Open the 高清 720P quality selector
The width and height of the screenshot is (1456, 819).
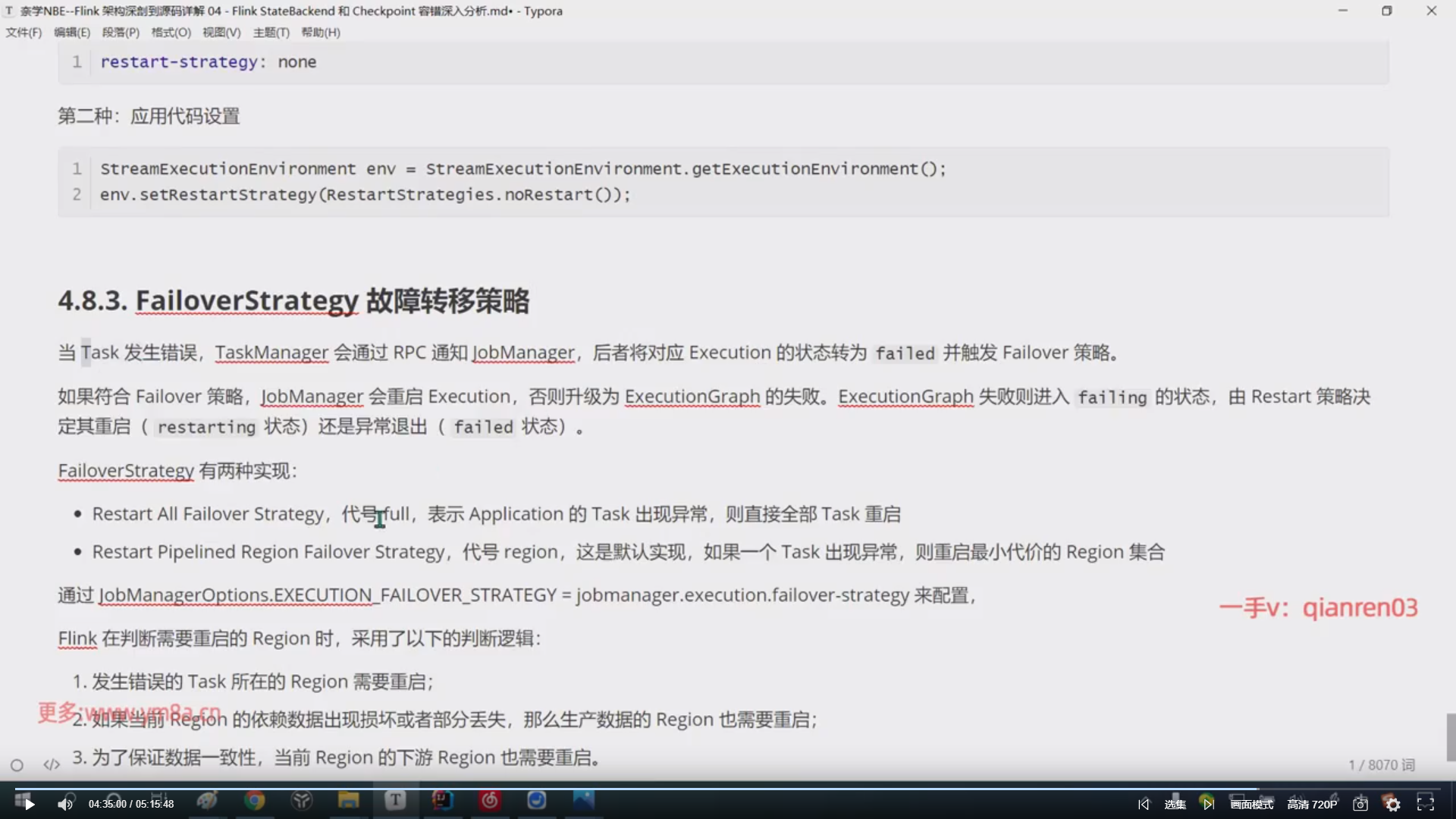[x=1312, y=805]
